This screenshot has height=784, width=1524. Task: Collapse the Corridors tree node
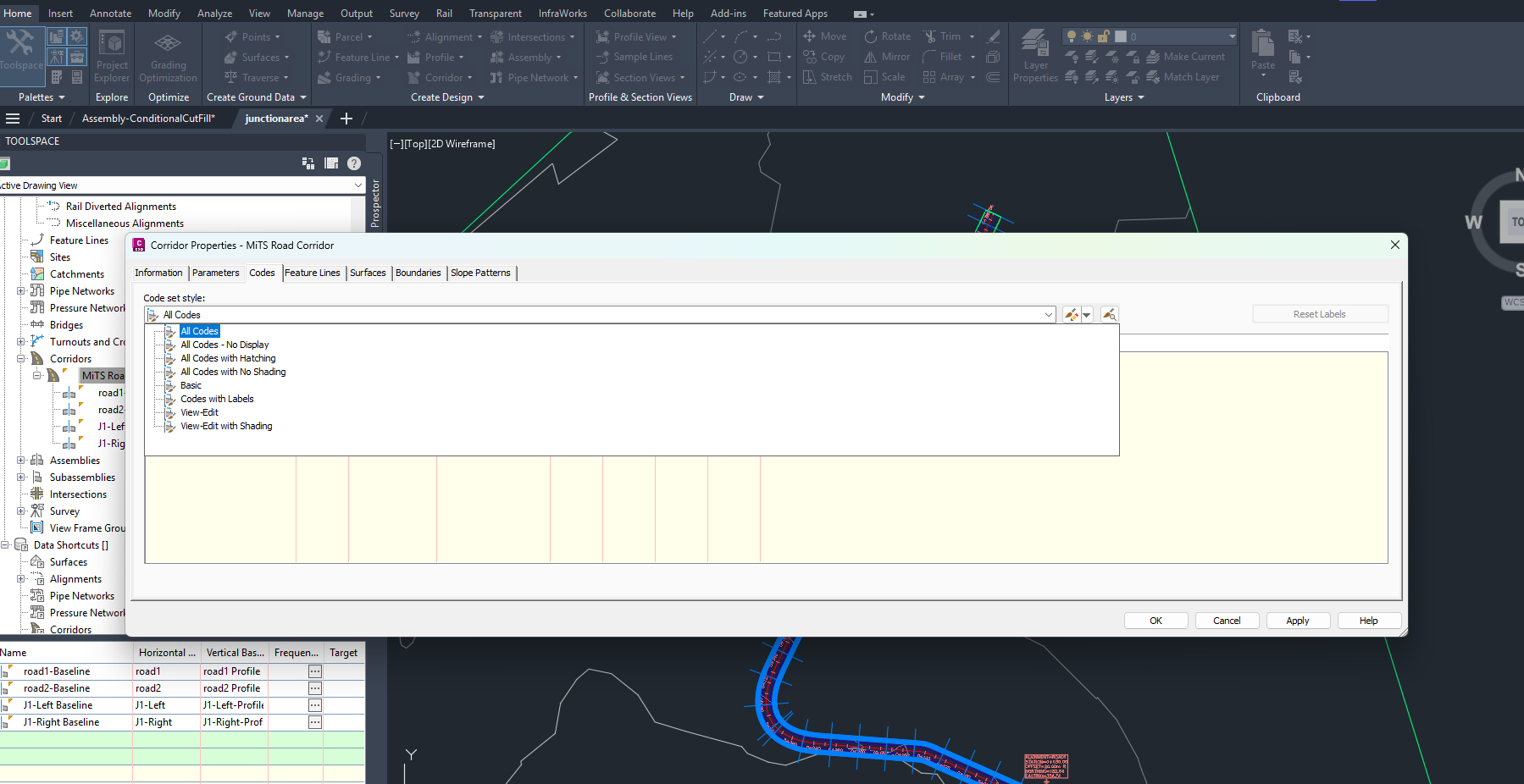[x=21, y=359]
